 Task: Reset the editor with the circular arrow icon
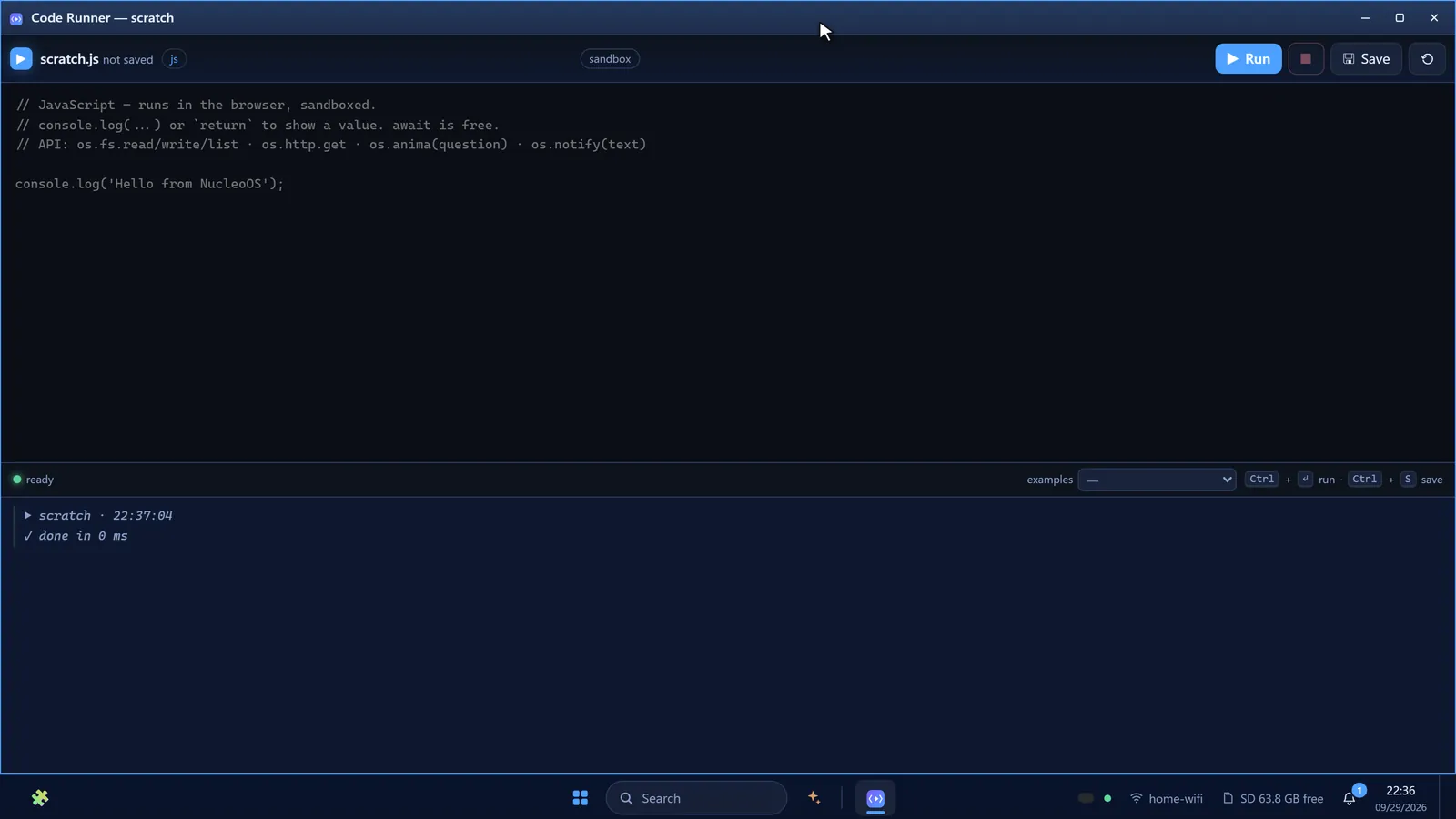pyautogui.click(x=1427, y=59)
